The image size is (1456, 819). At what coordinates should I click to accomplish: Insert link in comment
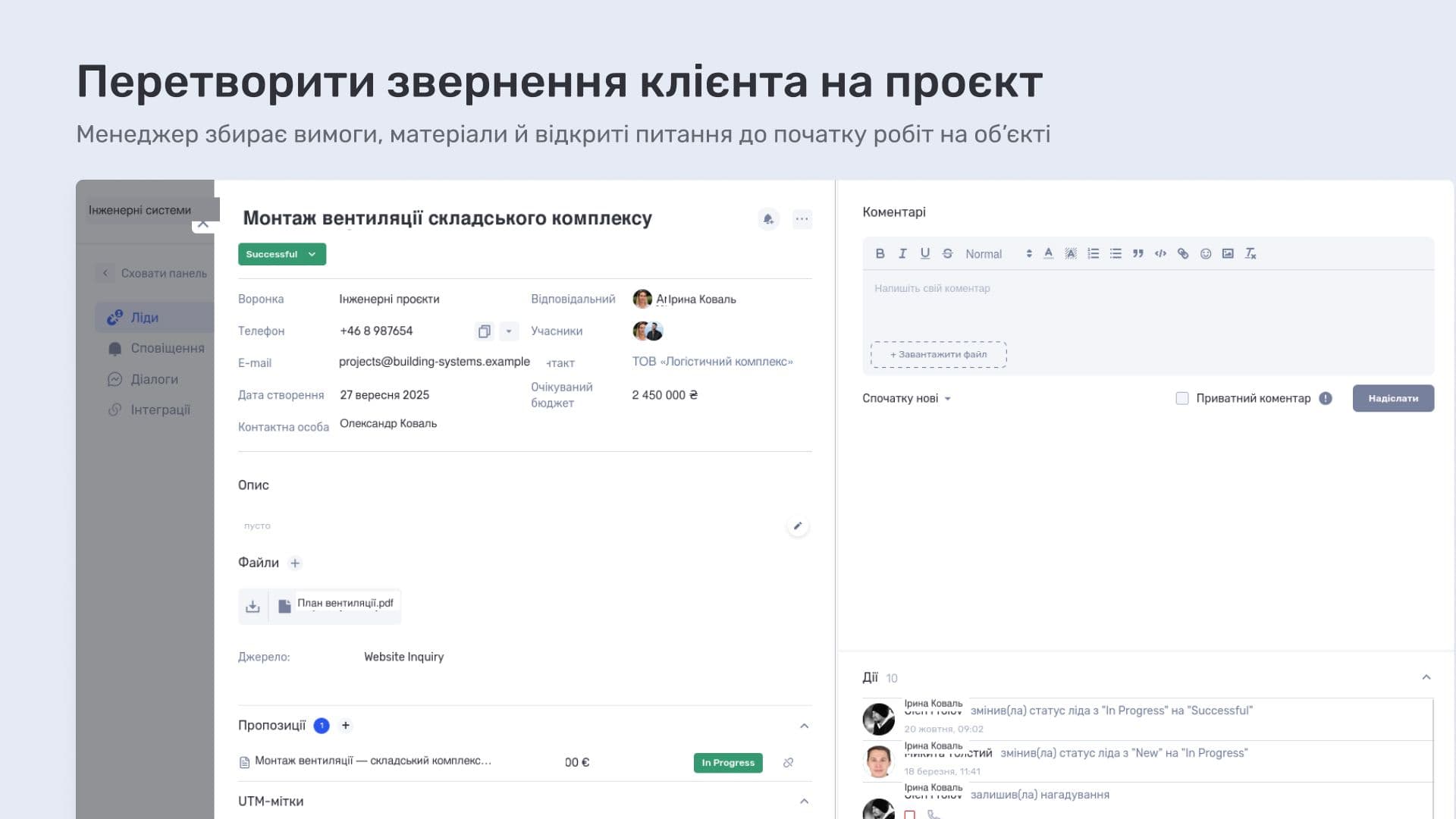pos(1183,254)
